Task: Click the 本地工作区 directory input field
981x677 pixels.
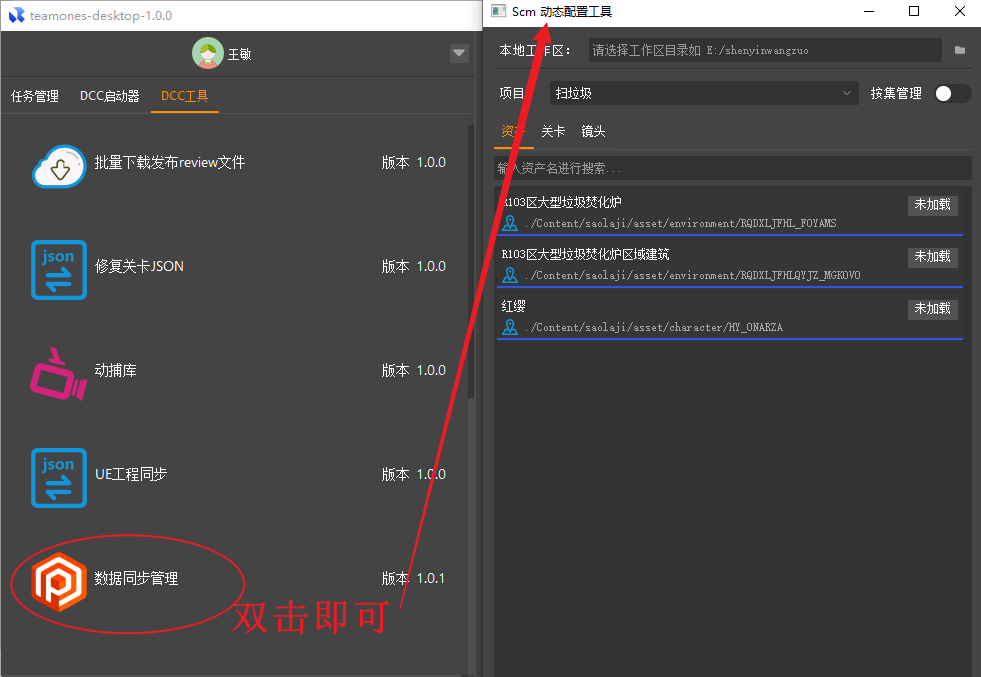Action: (765, 50)
